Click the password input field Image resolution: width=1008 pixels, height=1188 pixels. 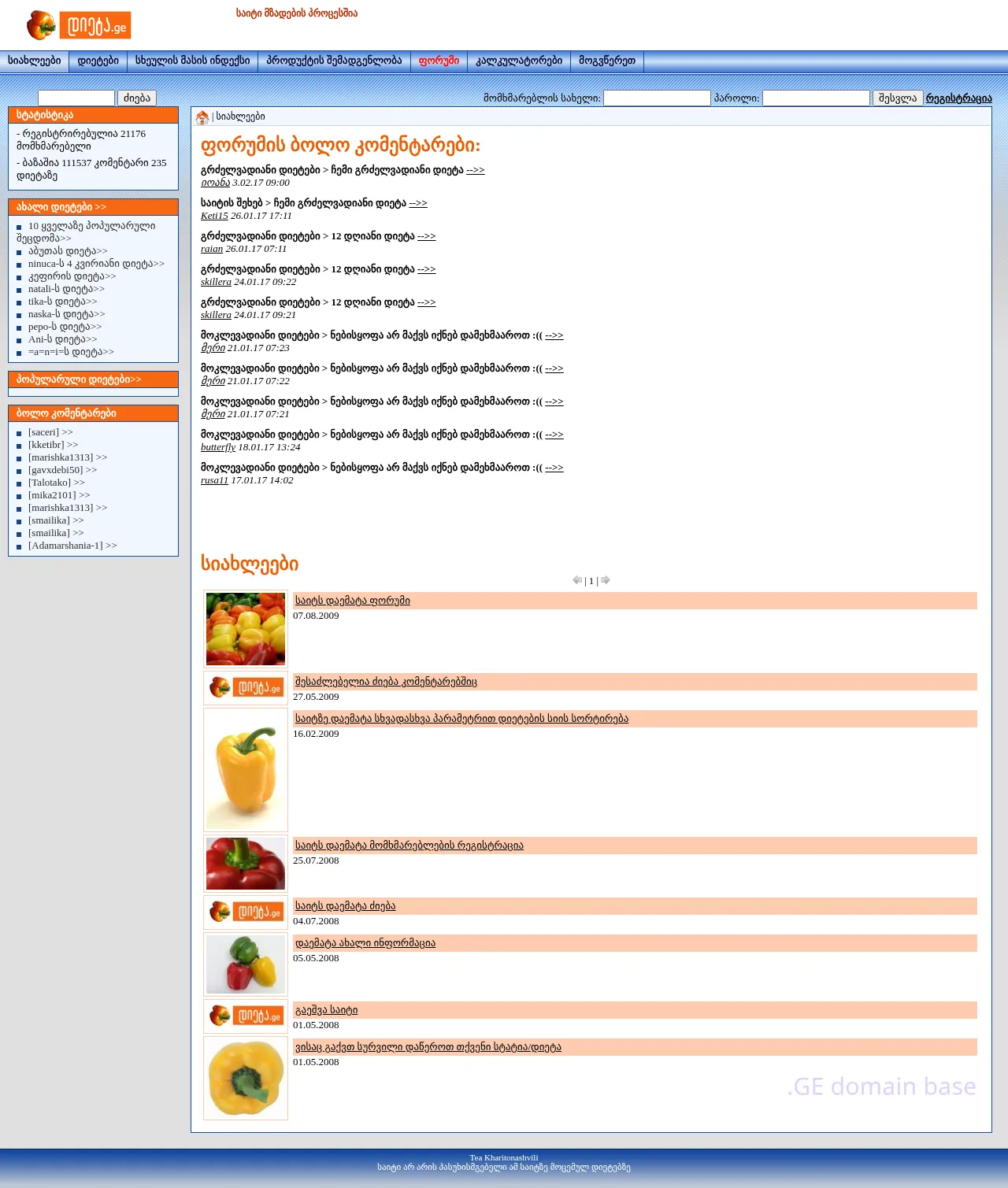click(816, 98)
